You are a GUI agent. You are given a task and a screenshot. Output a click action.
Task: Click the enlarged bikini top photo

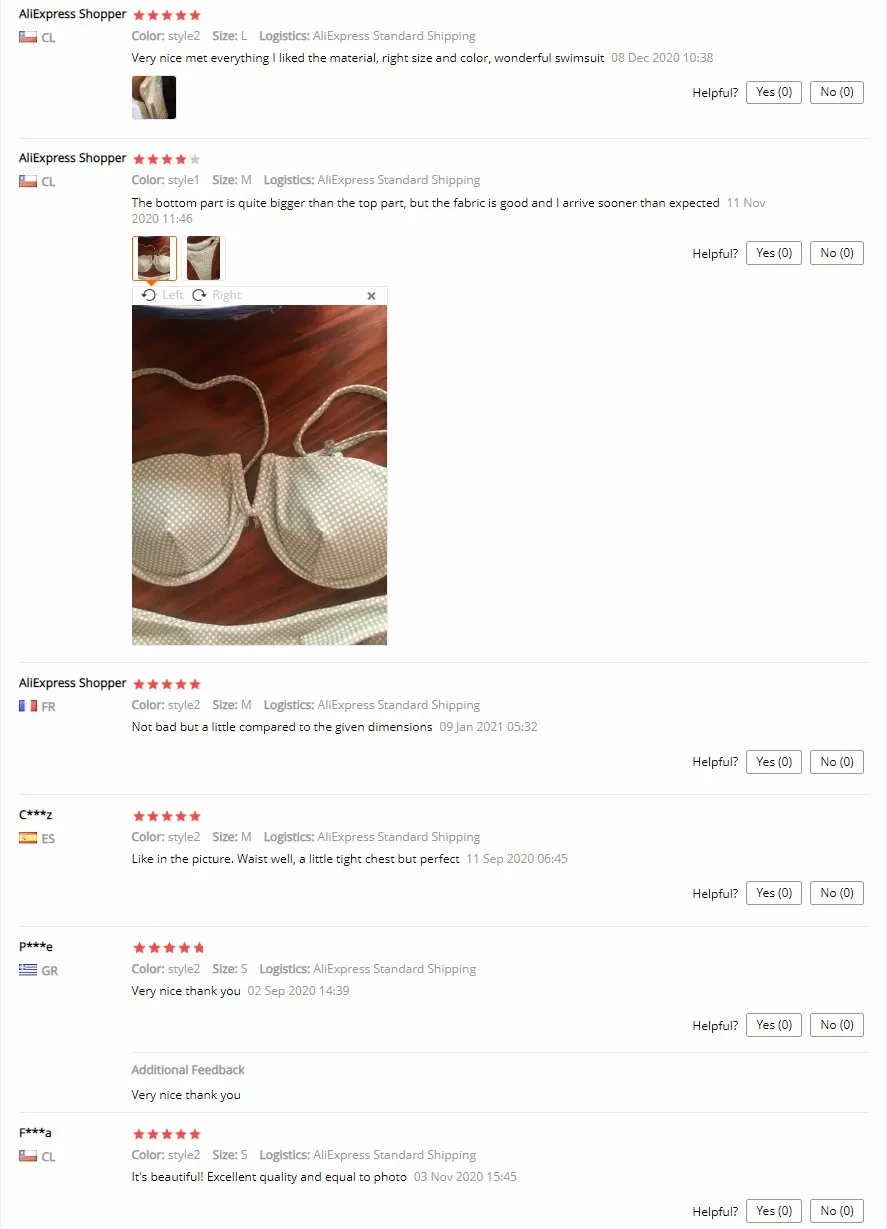(259, 475)
